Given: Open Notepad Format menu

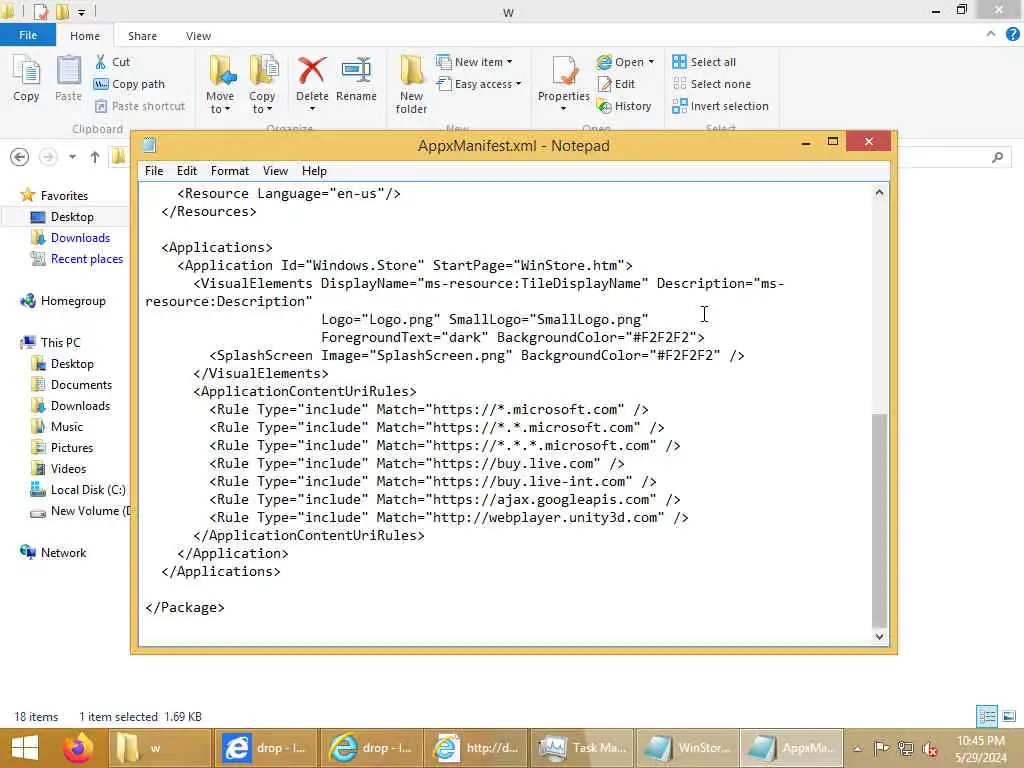Looking at the screenshot, I should click(x=230, y=171).
